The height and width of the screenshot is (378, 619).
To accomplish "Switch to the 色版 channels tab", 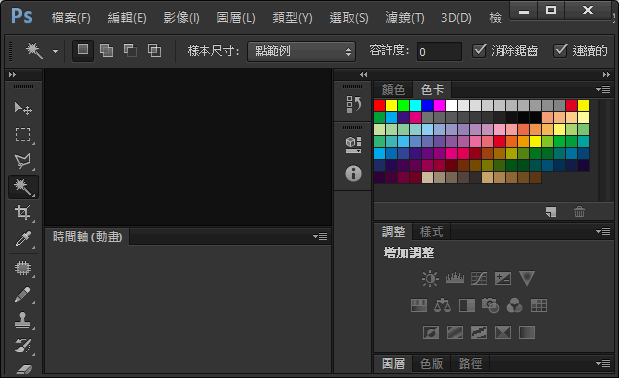I will pos(431,363).
